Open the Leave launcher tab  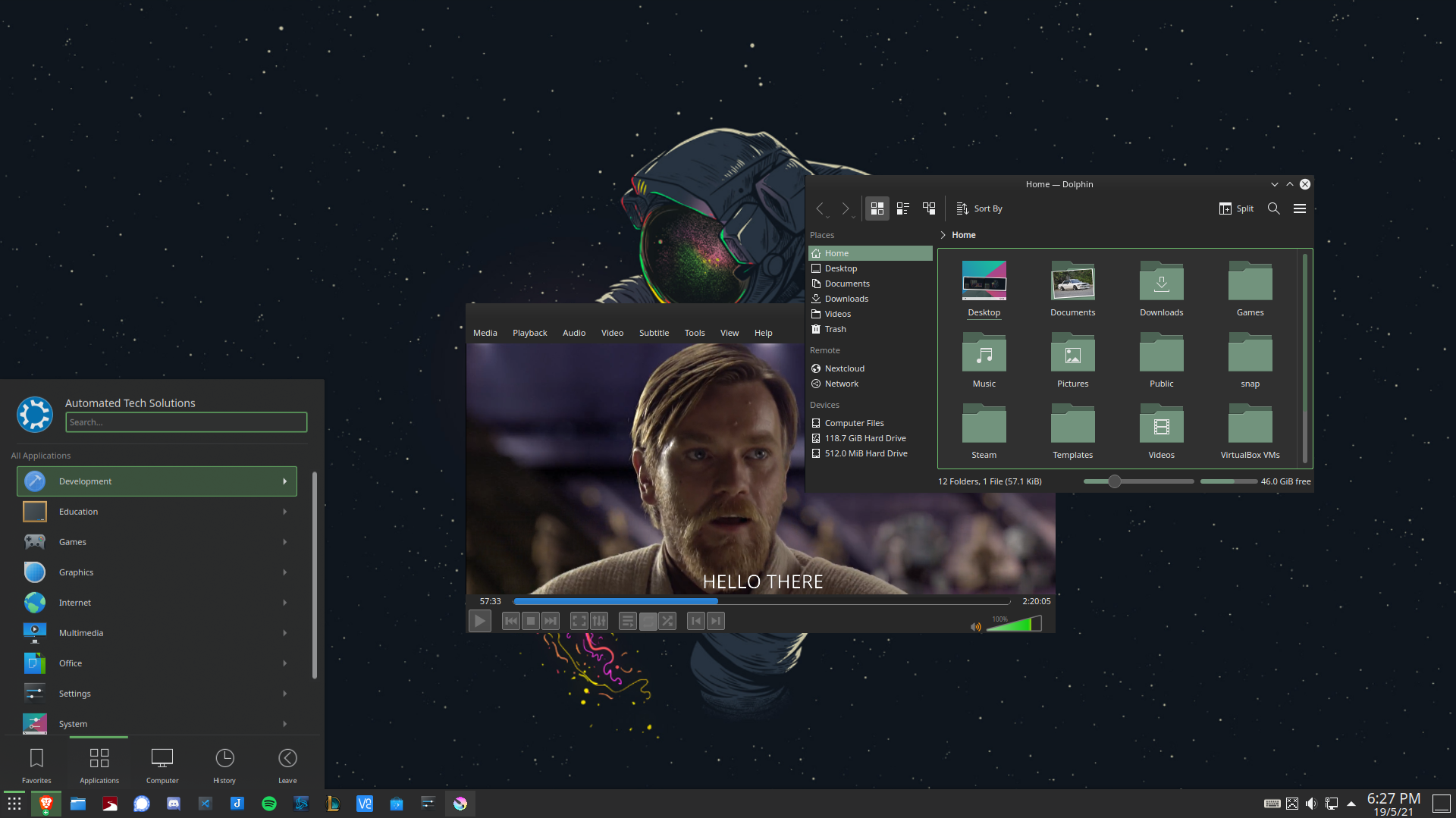(x=287, y=764)
